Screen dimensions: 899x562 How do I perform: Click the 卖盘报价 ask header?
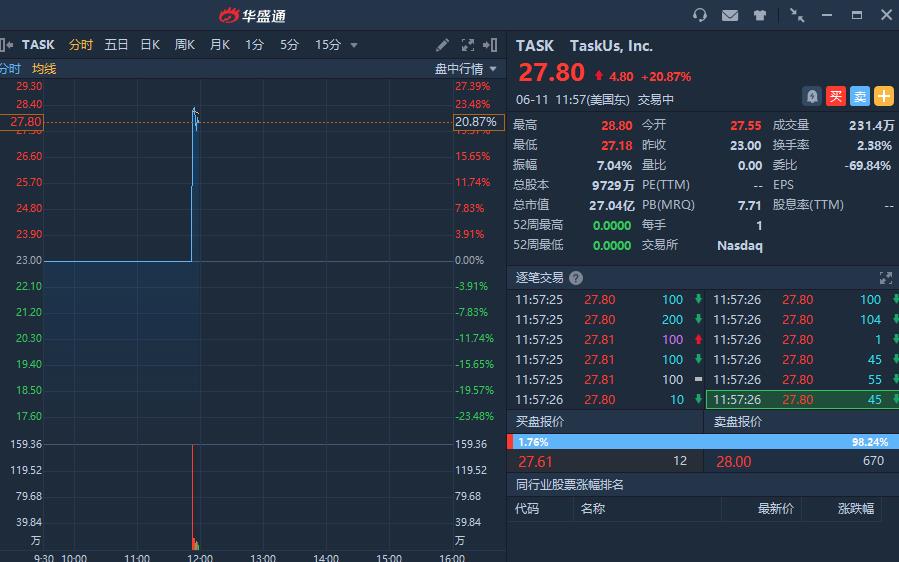tap(737, 422)
